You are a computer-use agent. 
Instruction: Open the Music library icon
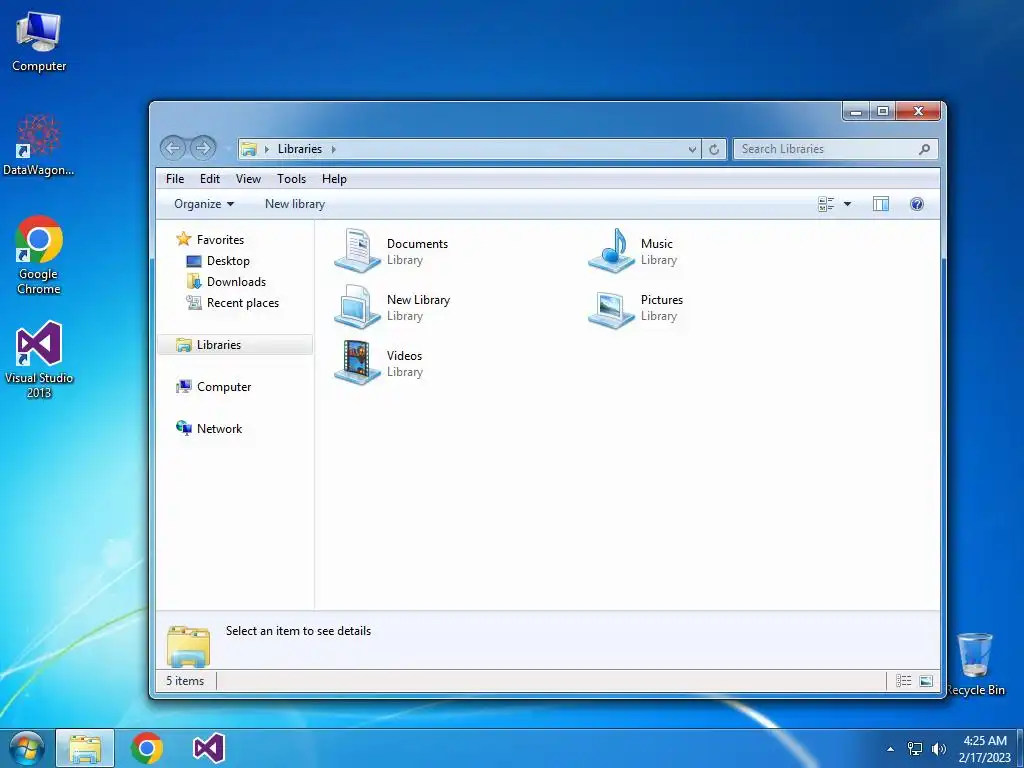pos(611,251)
